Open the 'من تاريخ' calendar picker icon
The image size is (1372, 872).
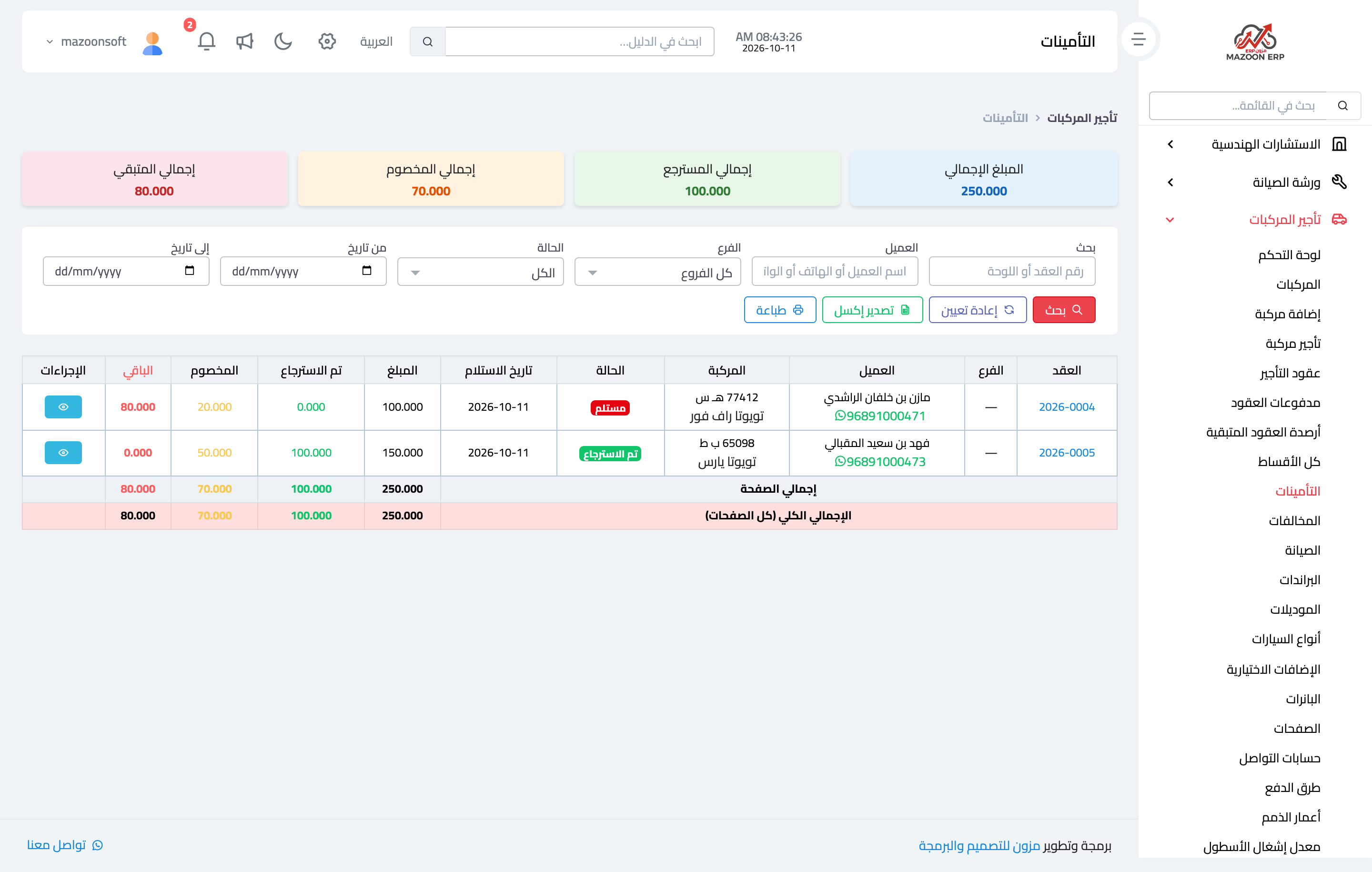click(x=366, y=271)
